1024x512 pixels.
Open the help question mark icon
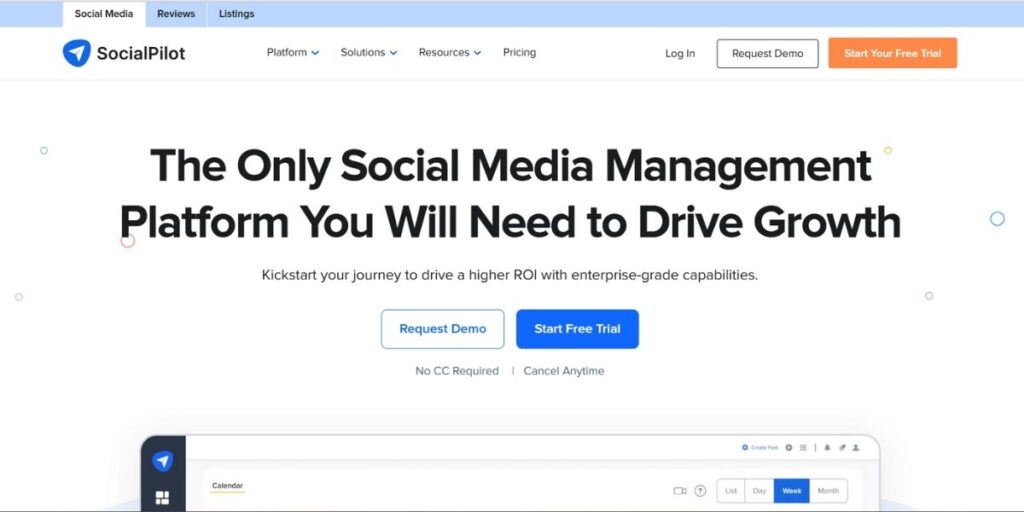tap(700, 491)
